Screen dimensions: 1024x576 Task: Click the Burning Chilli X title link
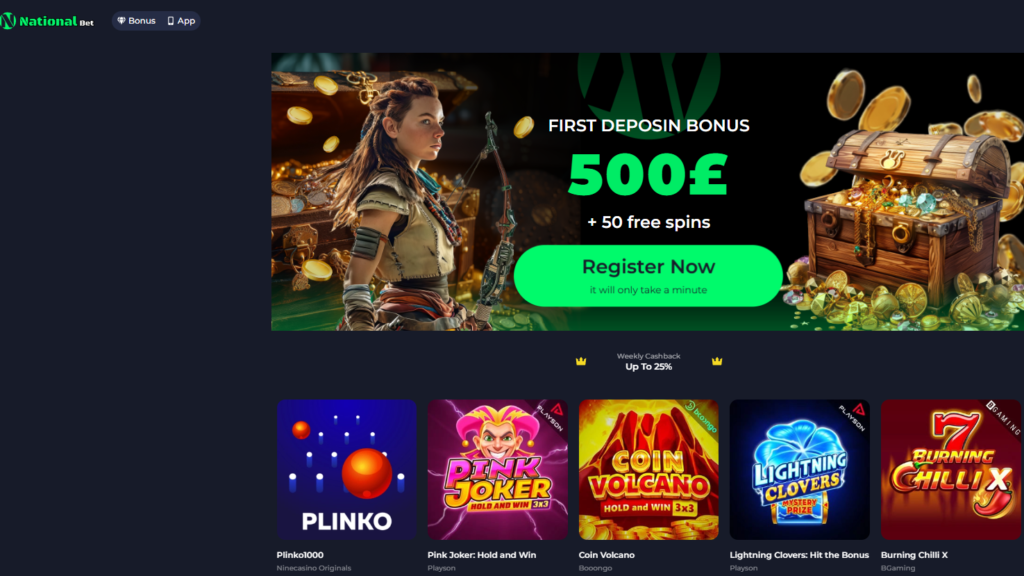[x=914, y=555]
